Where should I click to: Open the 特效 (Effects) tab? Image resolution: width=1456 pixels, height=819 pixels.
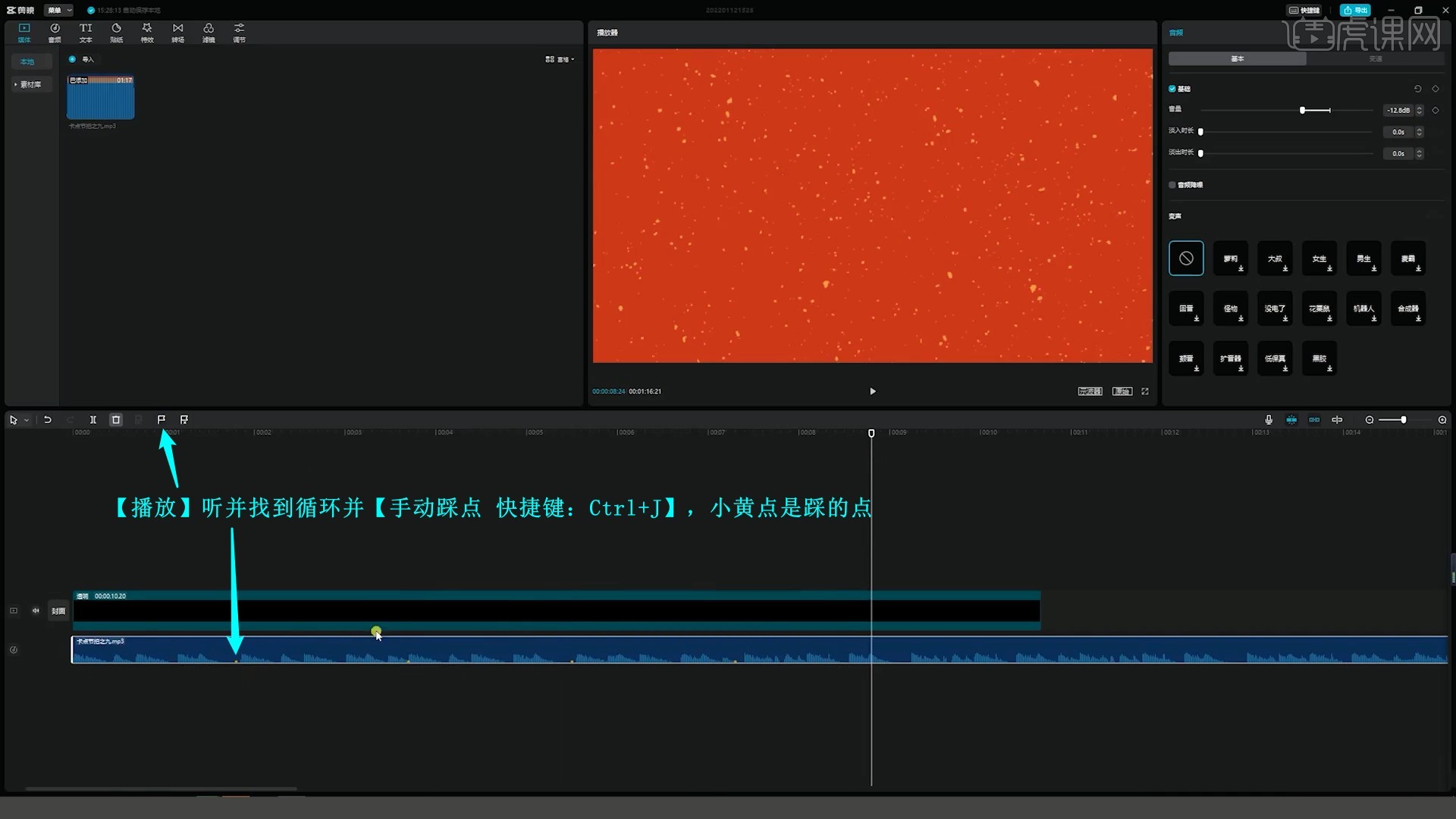(147, 33)
